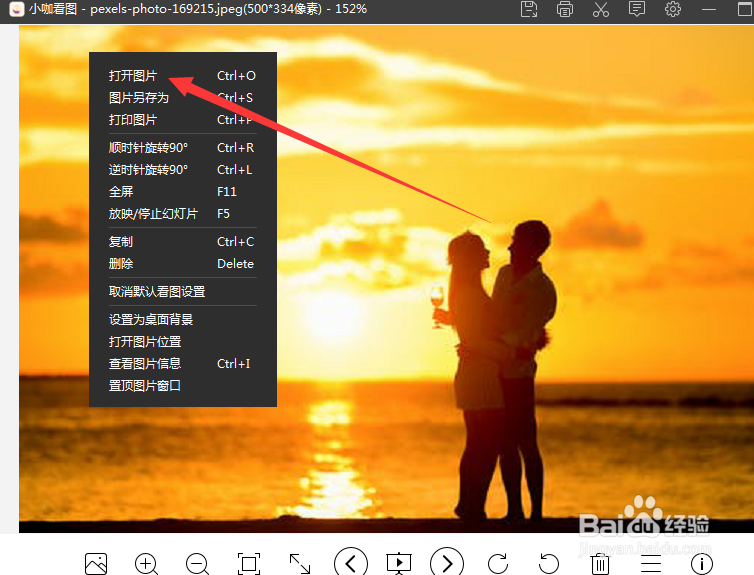754x575 pixels.
Task: Select 设置为桌面背景 menu entry
Action: click(x=183, y=320)
